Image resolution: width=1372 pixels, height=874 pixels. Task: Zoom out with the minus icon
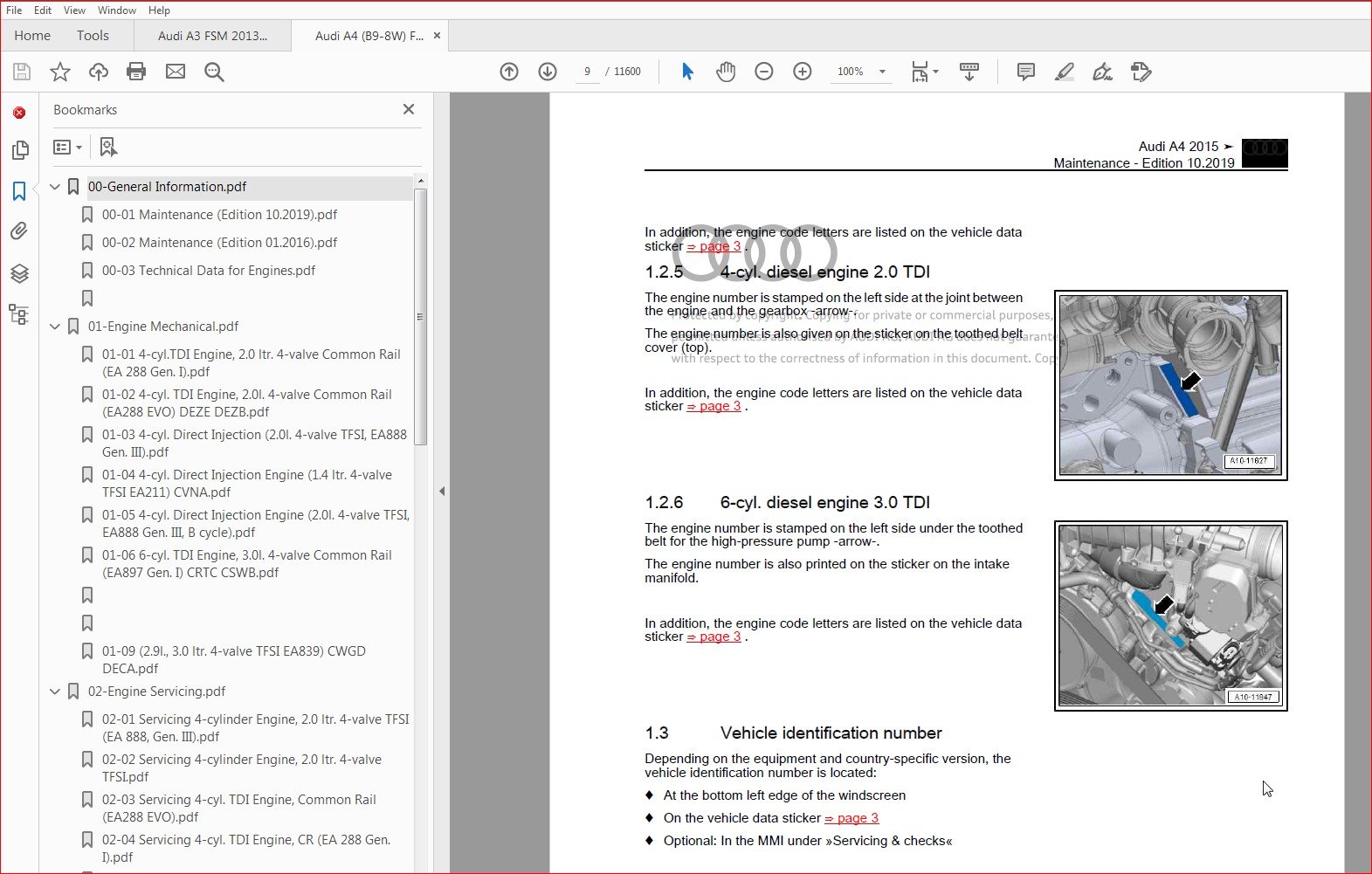(x=764, y=72)
